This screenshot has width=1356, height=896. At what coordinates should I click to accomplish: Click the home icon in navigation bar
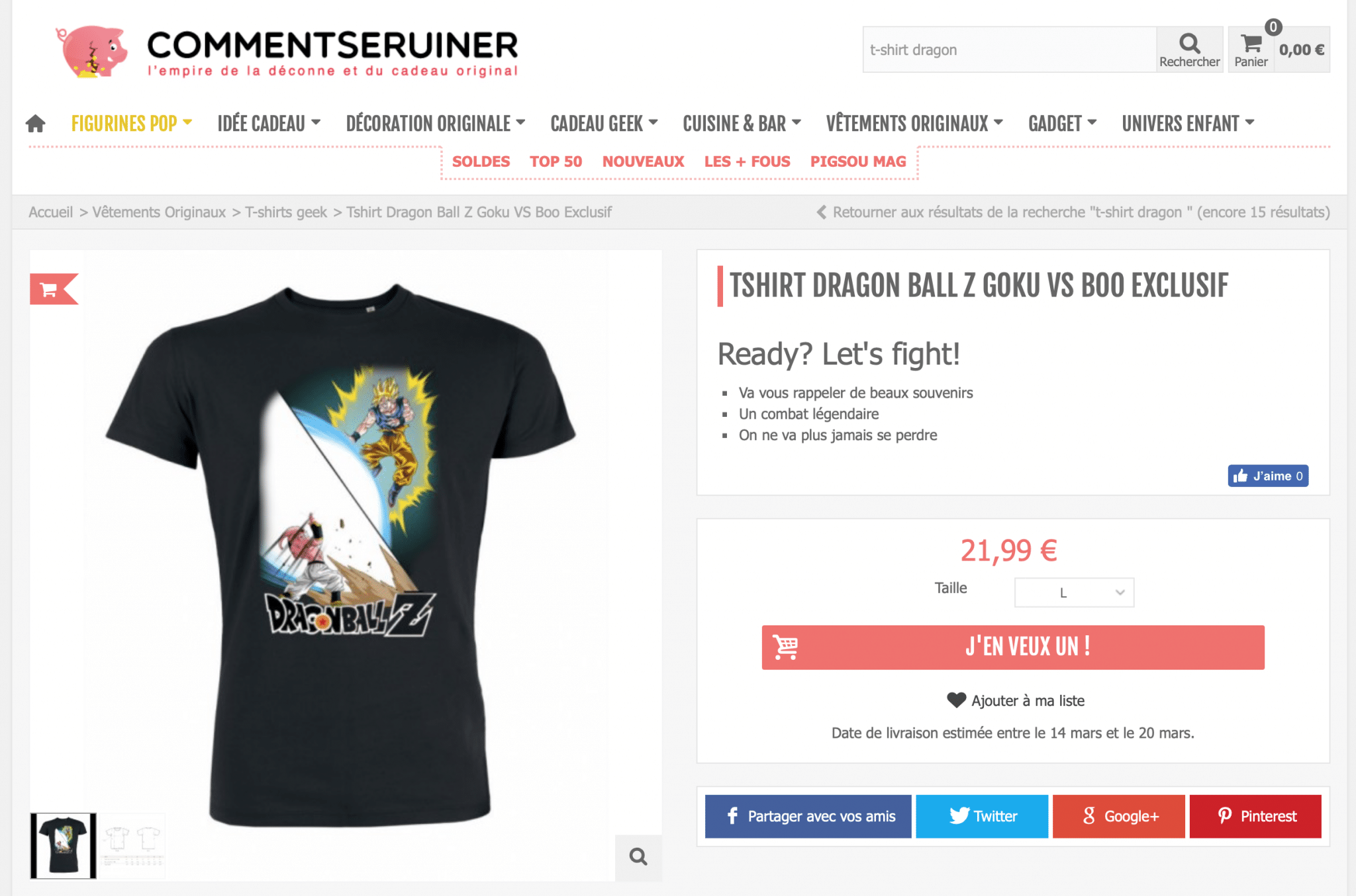tap(36, 123)
